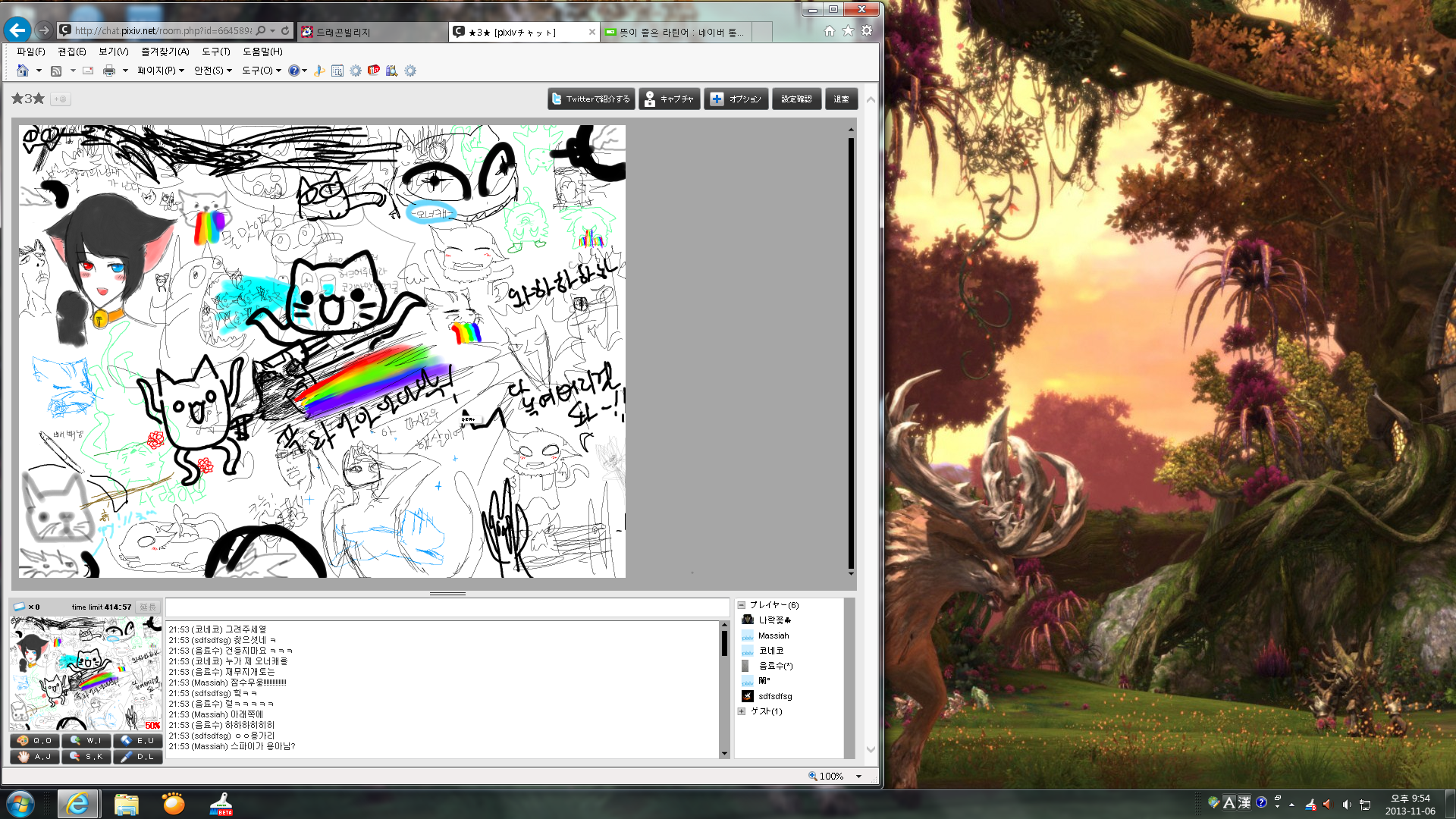The height and width of the screenshot is (819, 1456).
Task: Click the RSS feeds toolbar icon
Action: pos(56,71)
